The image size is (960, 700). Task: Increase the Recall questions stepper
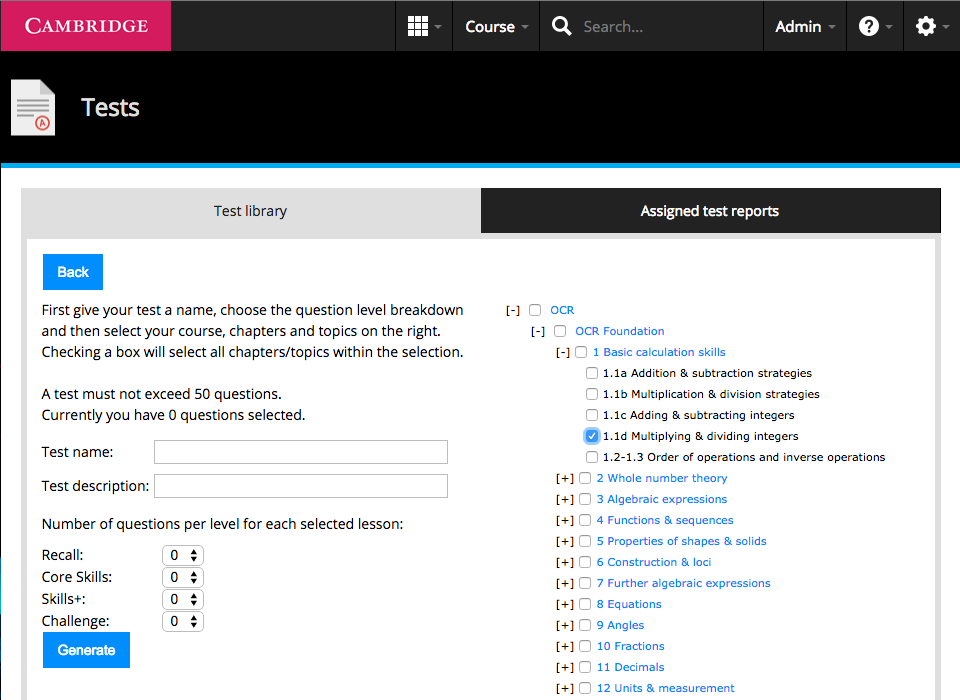196,550
